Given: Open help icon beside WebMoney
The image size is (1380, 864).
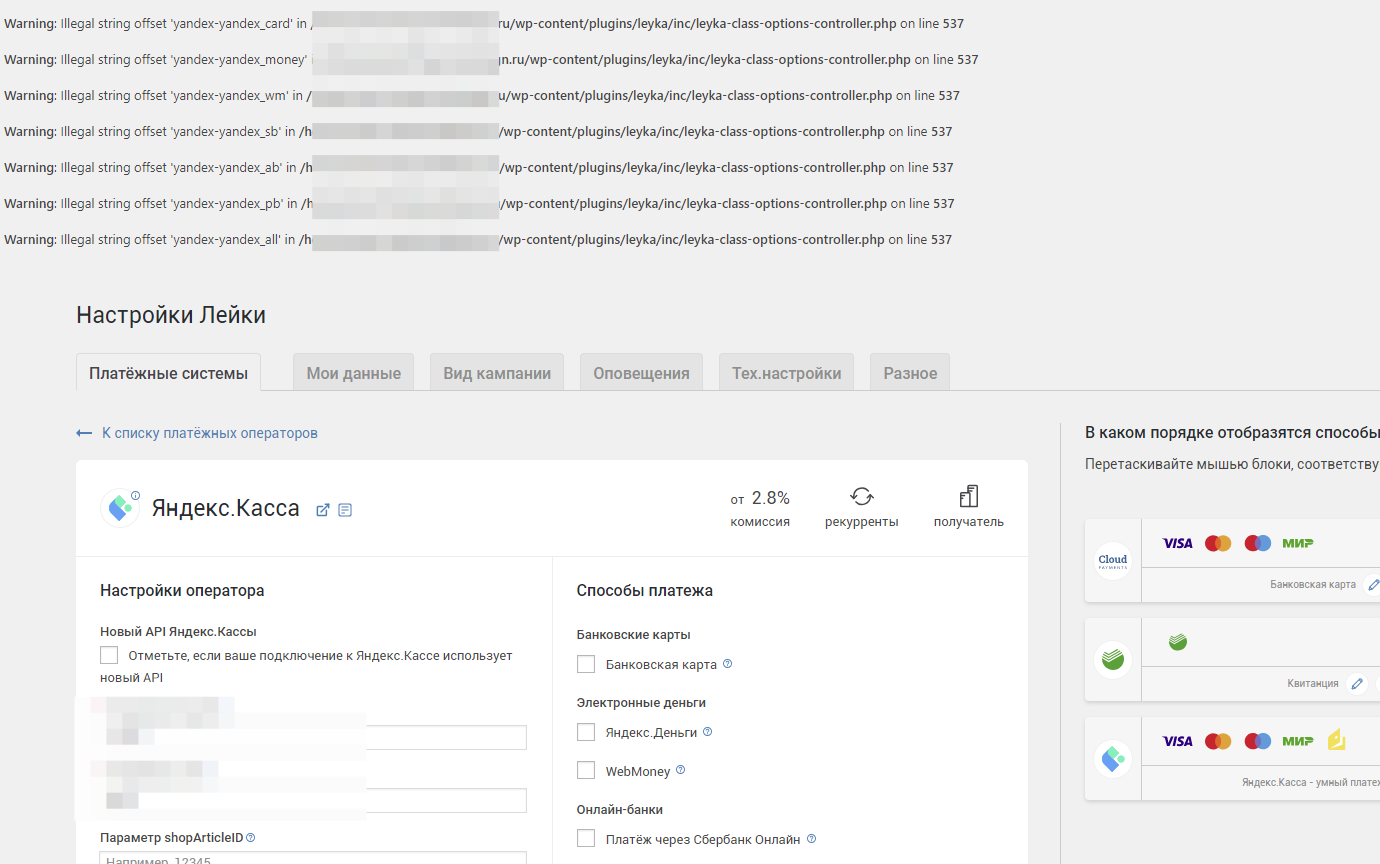Looking at the screenshot, I should click(x=680, y=770).
